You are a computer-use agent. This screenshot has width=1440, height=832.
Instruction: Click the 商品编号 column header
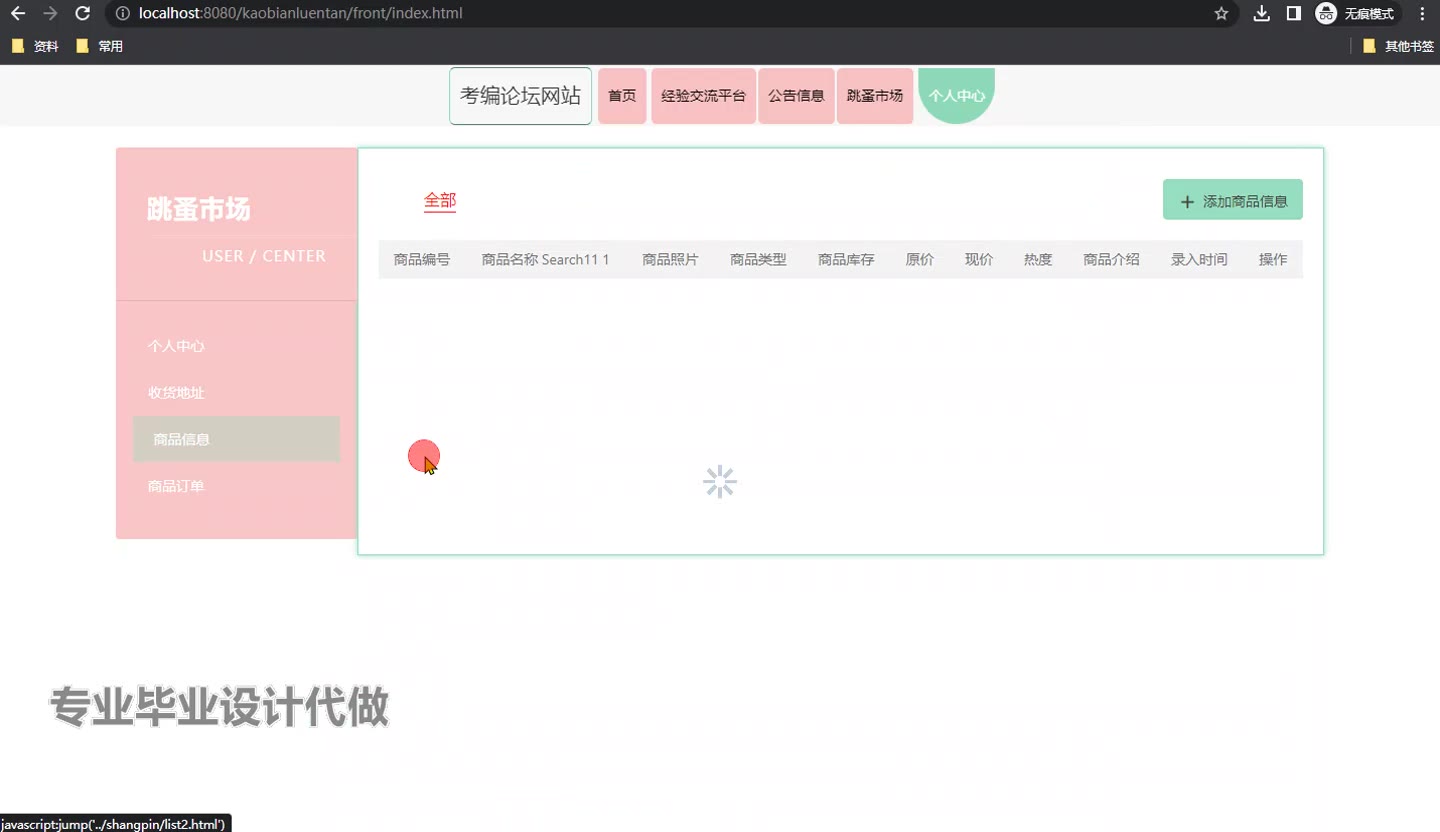pyautogui.click(x=422, y=260)
